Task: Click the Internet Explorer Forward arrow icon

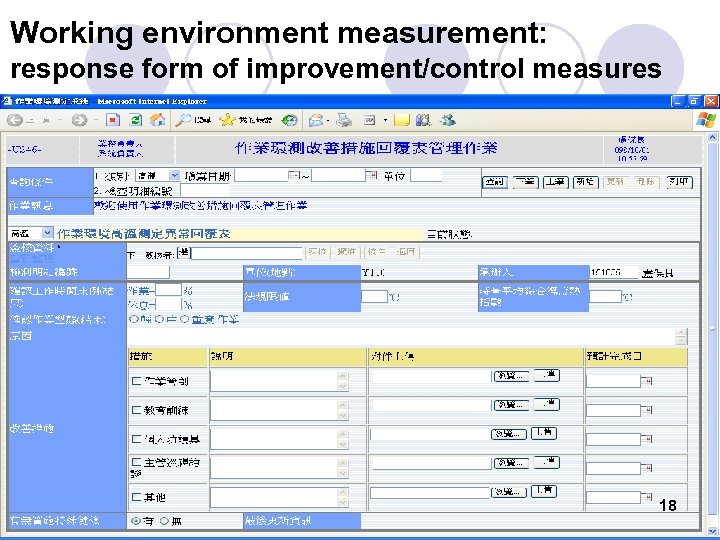Action: tap(79, 121)
